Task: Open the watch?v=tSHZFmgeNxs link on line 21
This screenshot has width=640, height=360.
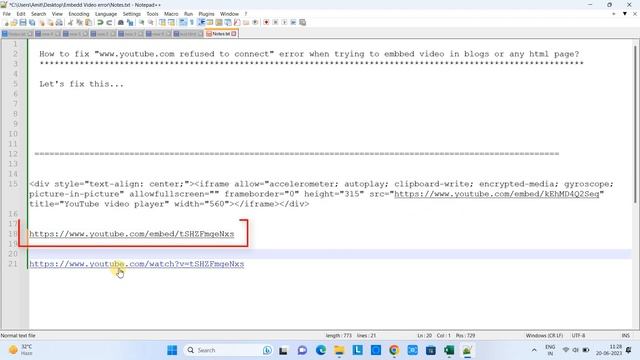Action: tap(136, 264)
